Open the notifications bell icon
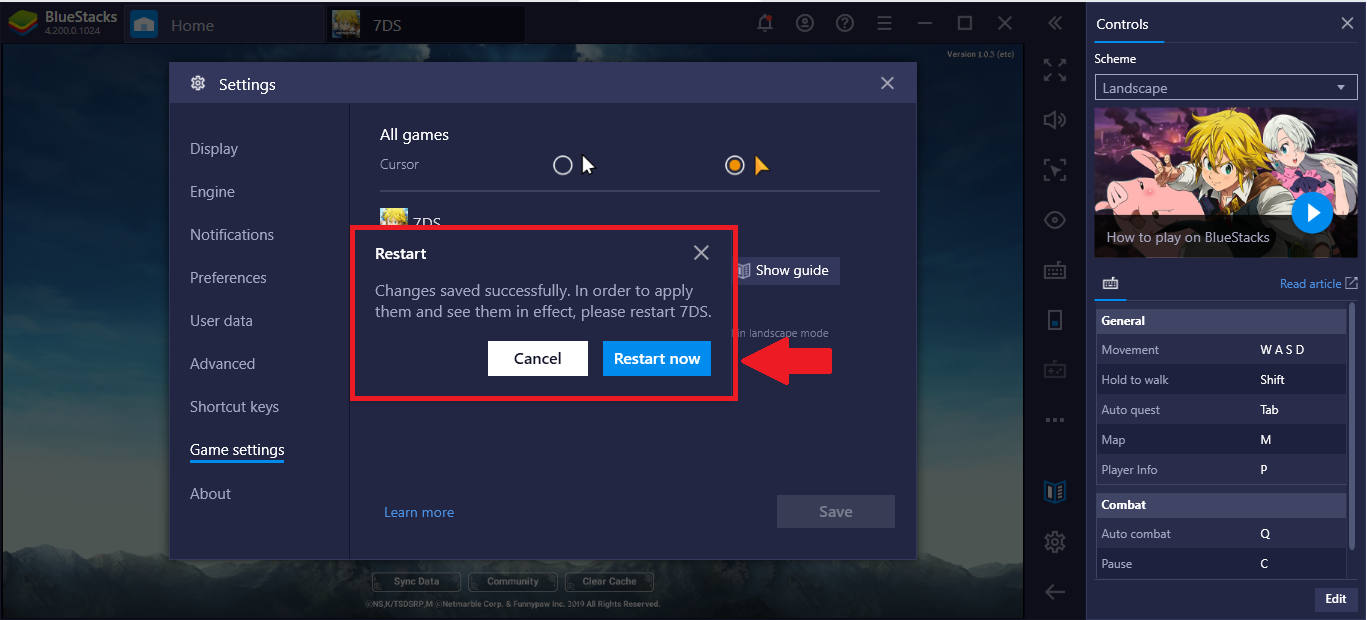Image resolution: width=1367 pixels, height=620 pixels. pyautogui.click(x=765, y=23)
